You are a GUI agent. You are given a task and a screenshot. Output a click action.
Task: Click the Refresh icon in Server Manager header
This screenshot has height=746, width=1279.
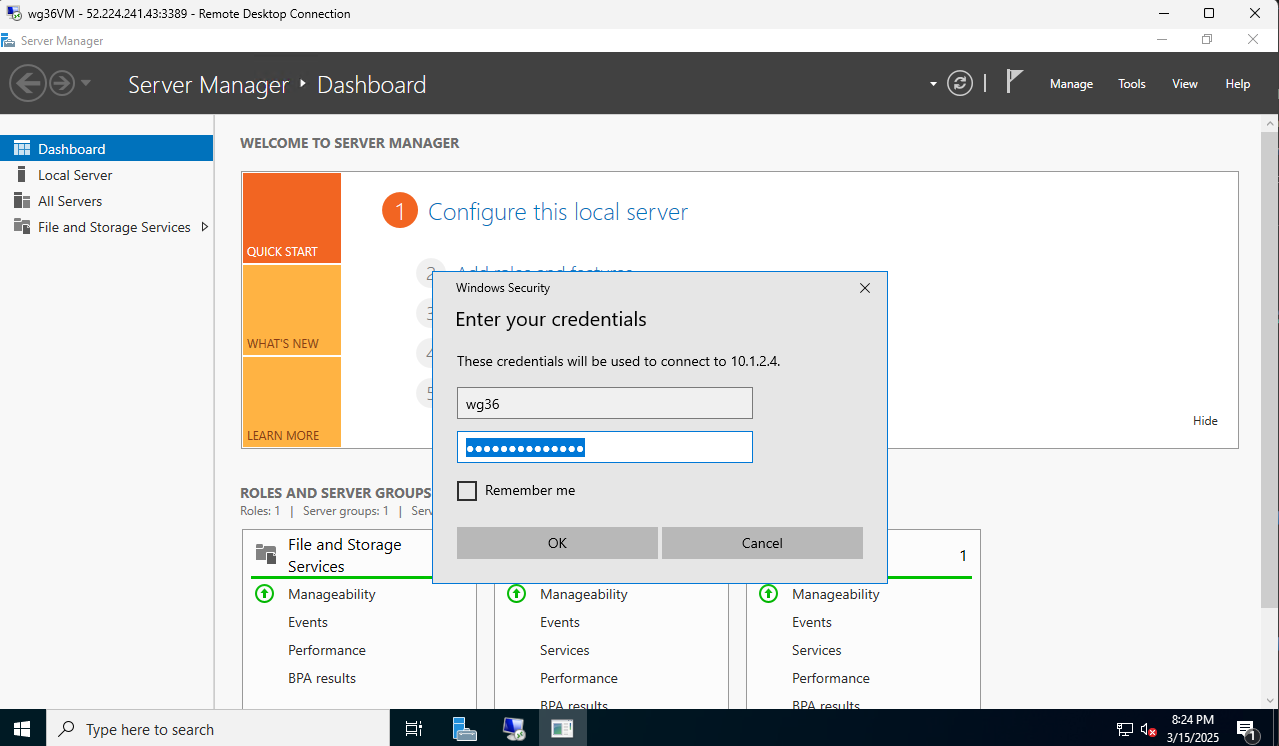pyautogui.click(x=960, y=84)
